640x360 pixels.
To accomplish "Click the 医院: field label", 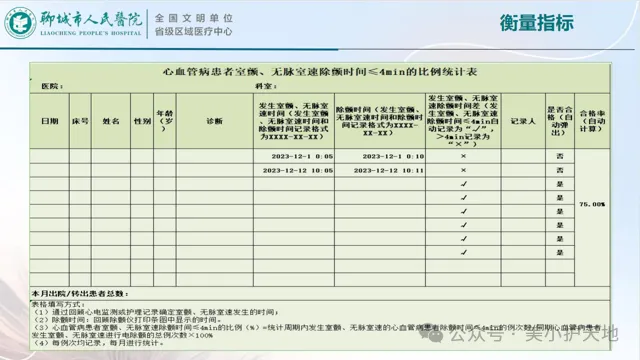I will pyautogui.click(x=52, y=87).
